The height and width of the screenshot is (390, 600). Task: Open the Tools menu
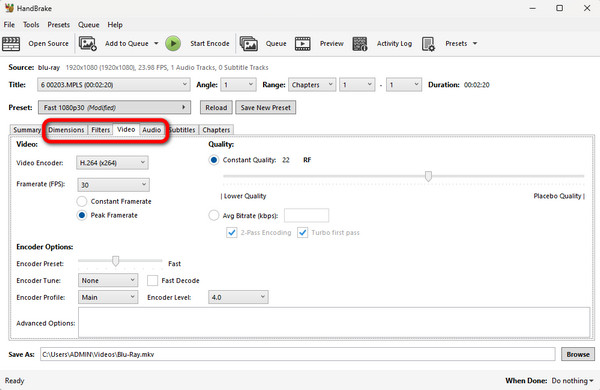point(31,25)
